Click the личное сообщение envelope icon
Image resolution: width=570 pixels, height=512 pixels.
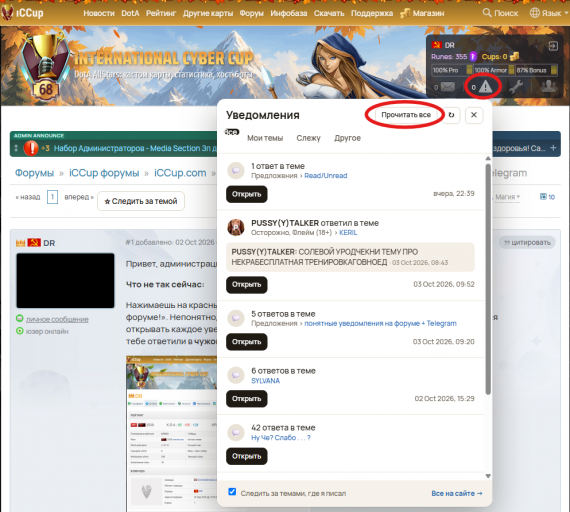pos(20,319)
